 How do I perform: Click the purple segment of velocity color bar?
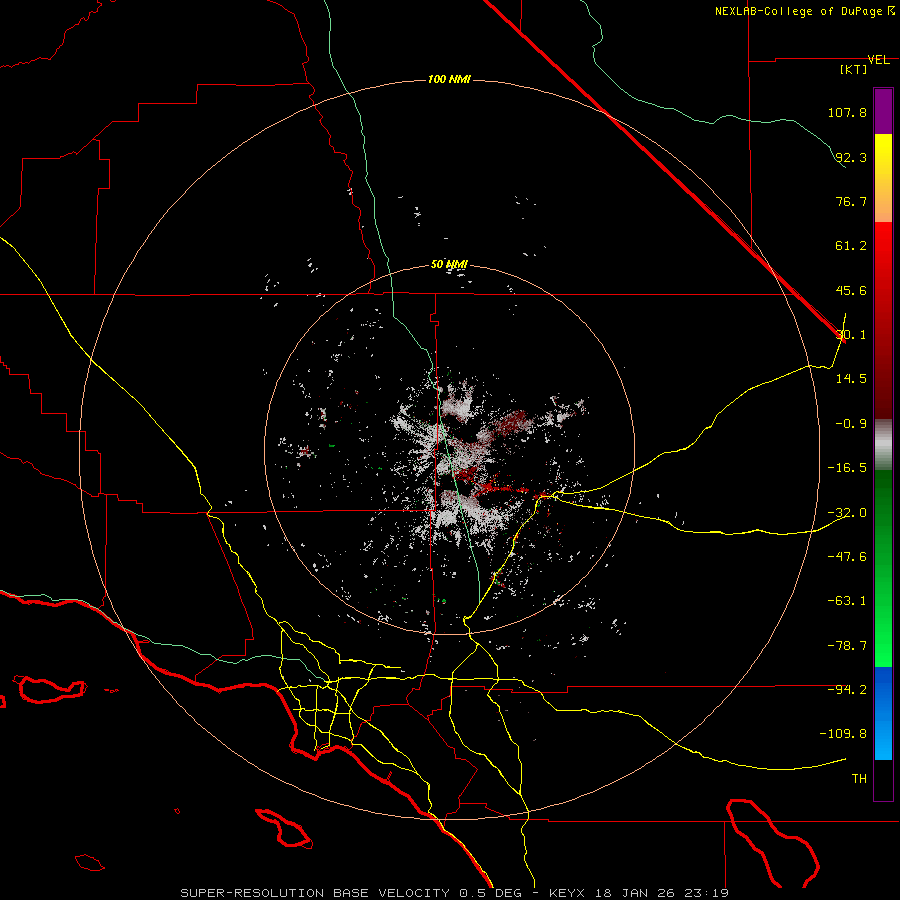883,111
